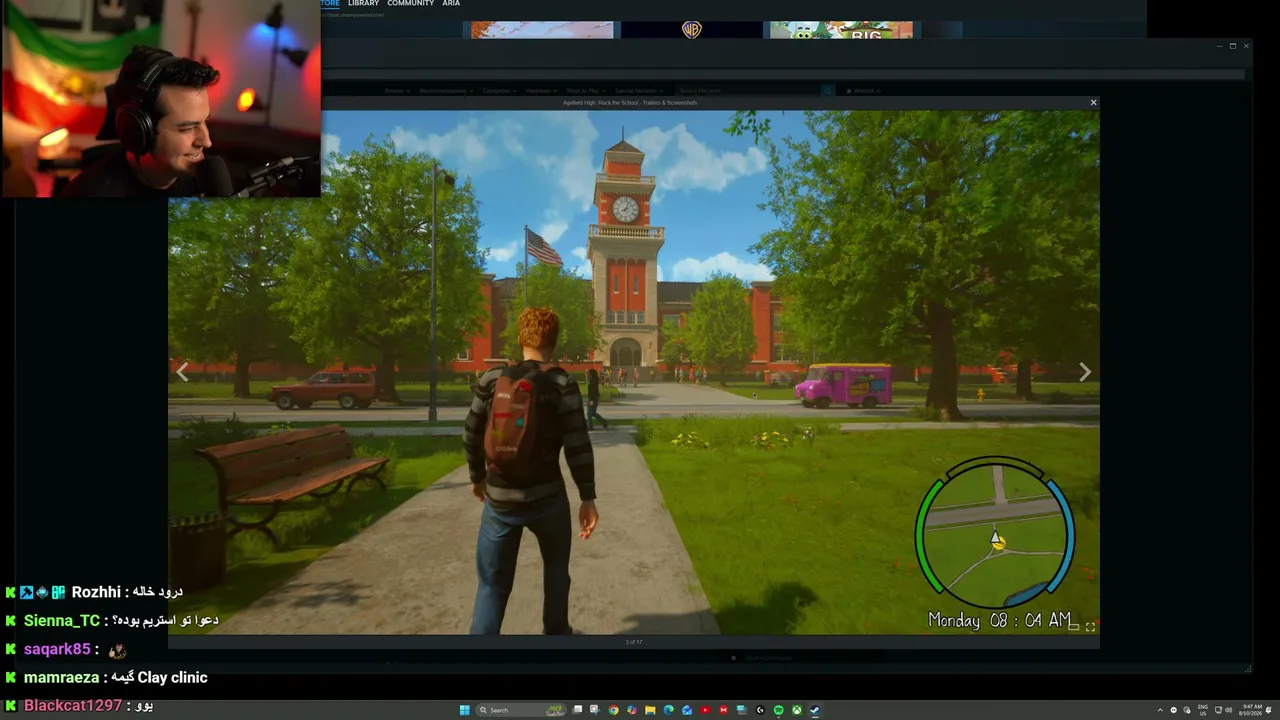
Task: Open the Copilot icon on the taskbar
Action: [632, 710]
